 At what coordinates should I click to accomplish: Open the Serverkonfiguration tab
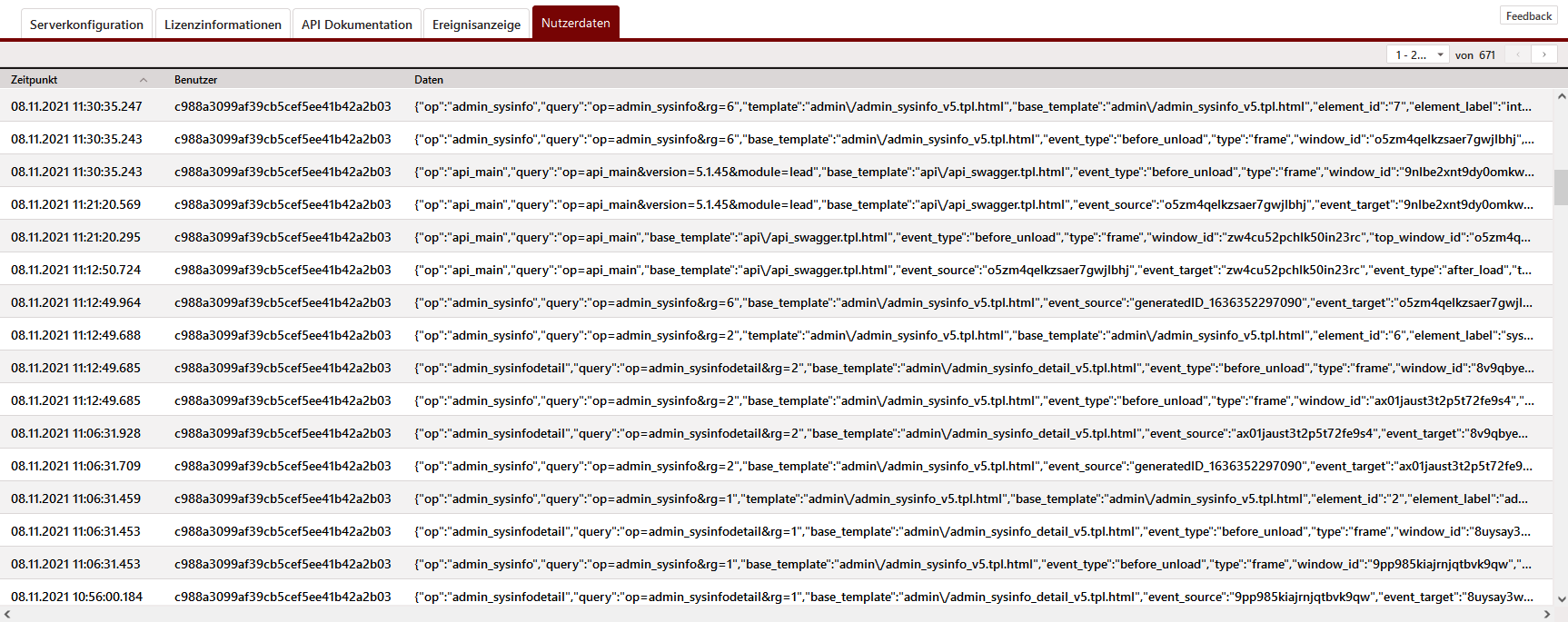[86, 25]
